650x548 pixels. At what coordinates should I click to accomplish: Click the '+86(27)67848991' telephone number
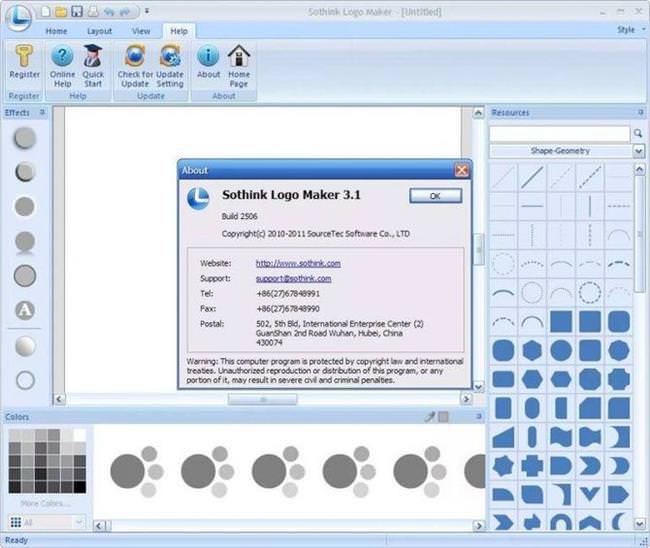(x=288, y=293)
